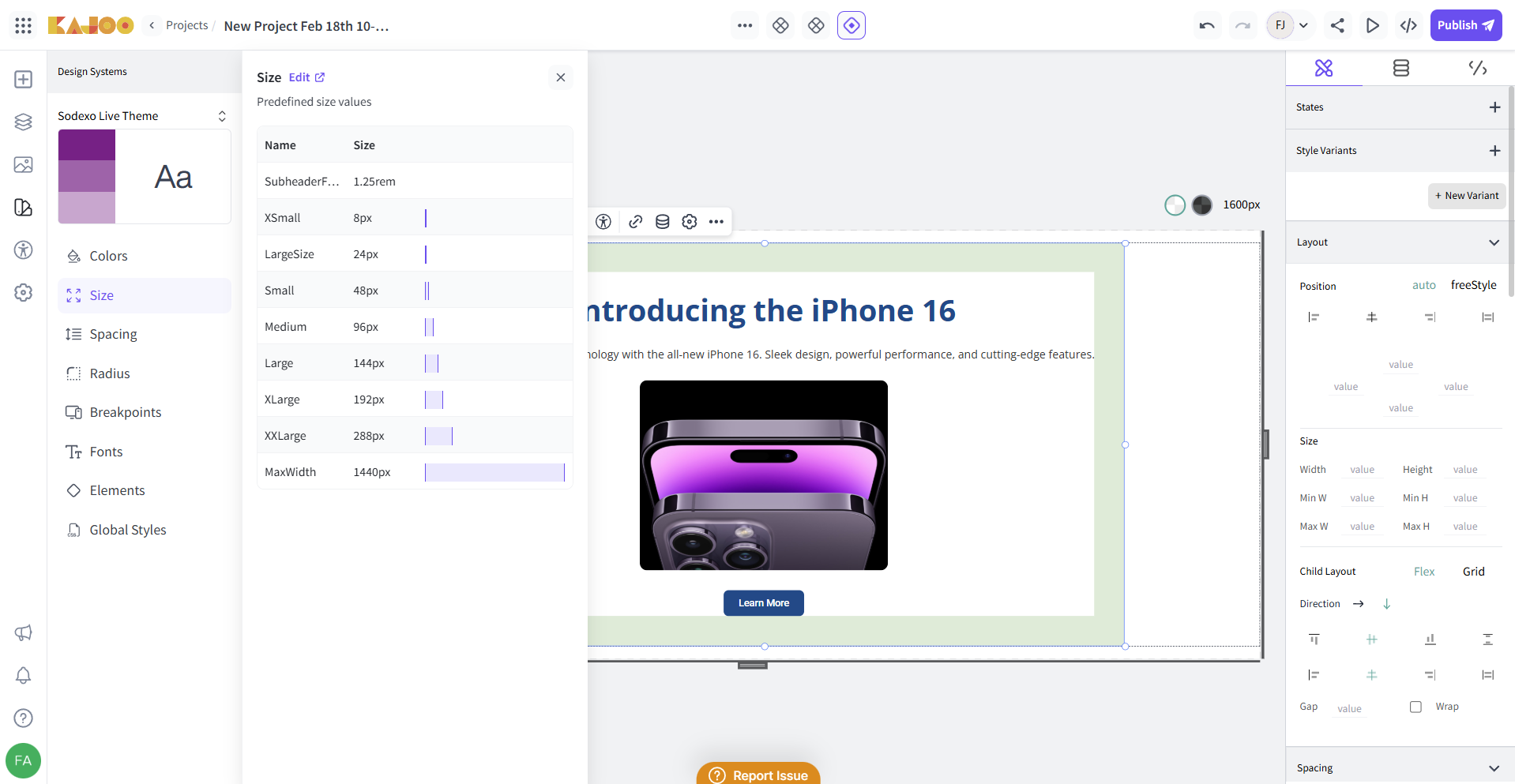Open the code view icon
Screen dimensions: 1515x784
click(1408, 25)
